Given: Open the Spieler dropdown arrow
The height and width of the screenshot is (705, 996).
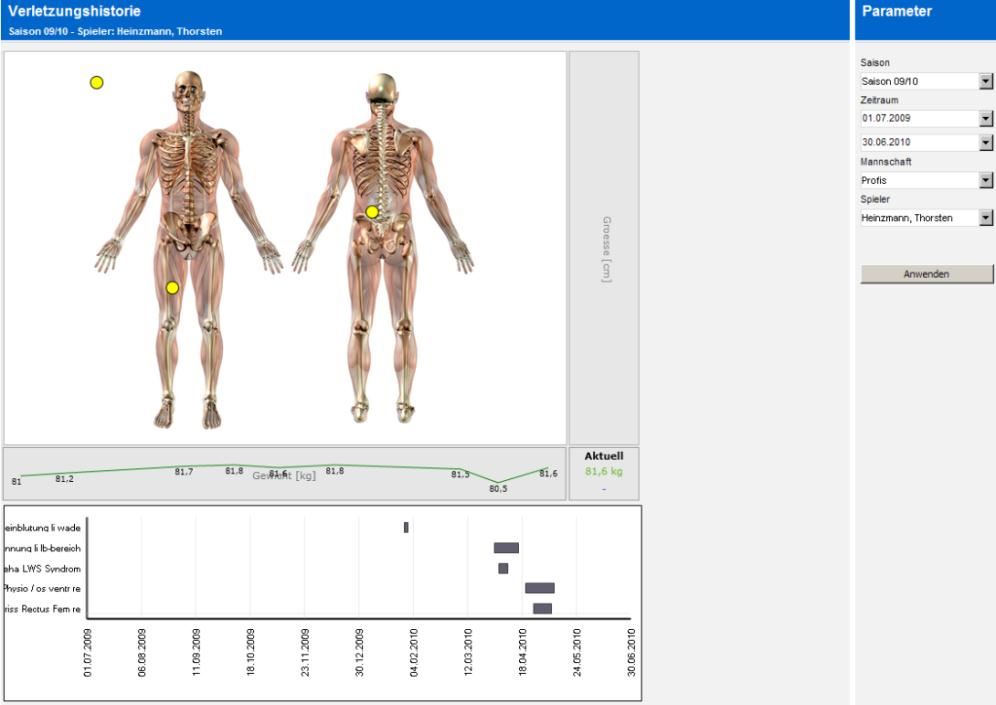Looking at the screenshot, I should [985, 218].
